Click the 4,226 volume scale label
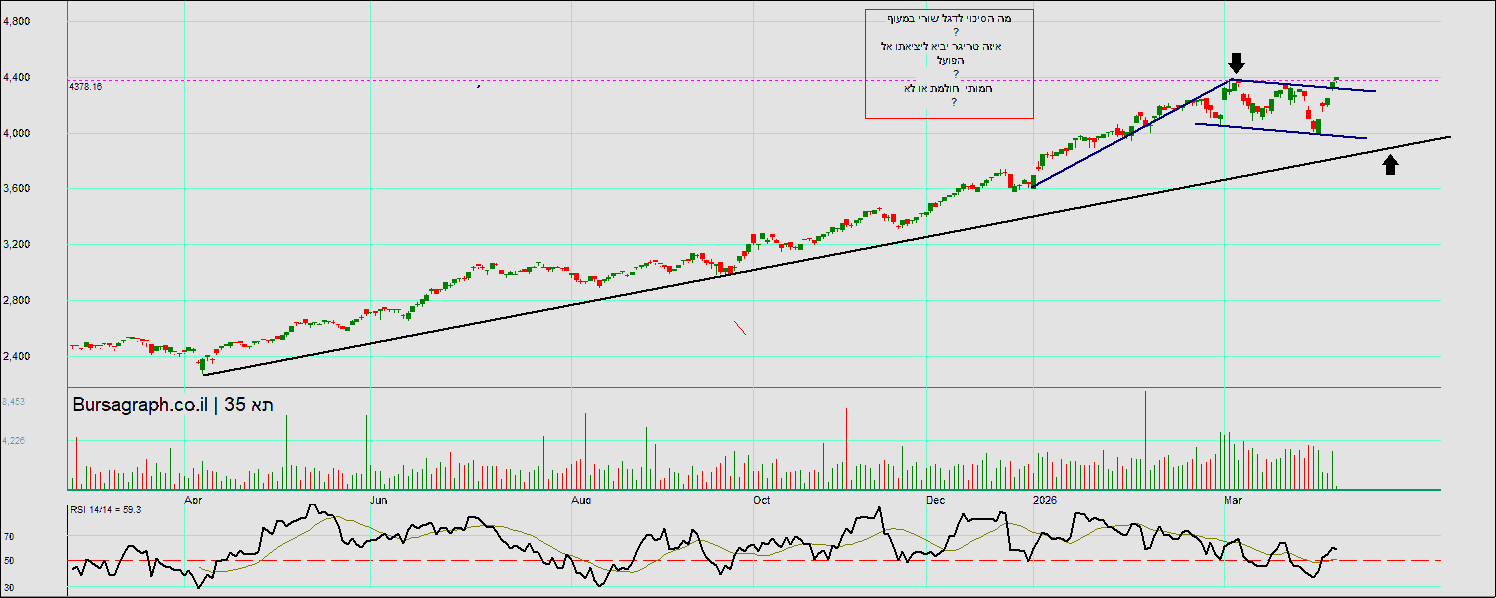1496x598 pixels. point(14,440)
